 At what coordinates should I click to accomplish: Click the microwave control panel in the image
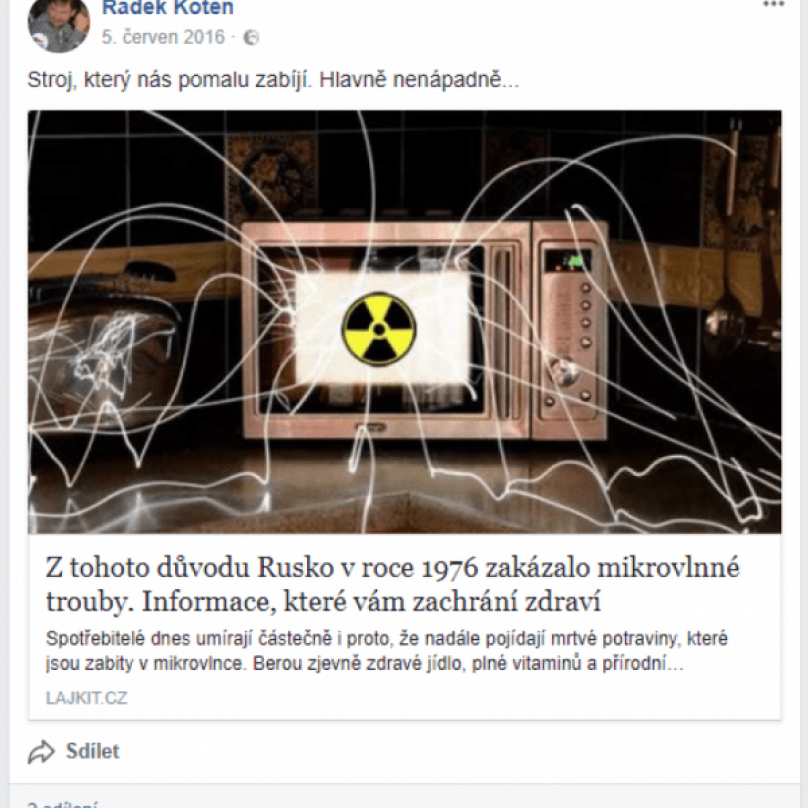coord(569,330)
